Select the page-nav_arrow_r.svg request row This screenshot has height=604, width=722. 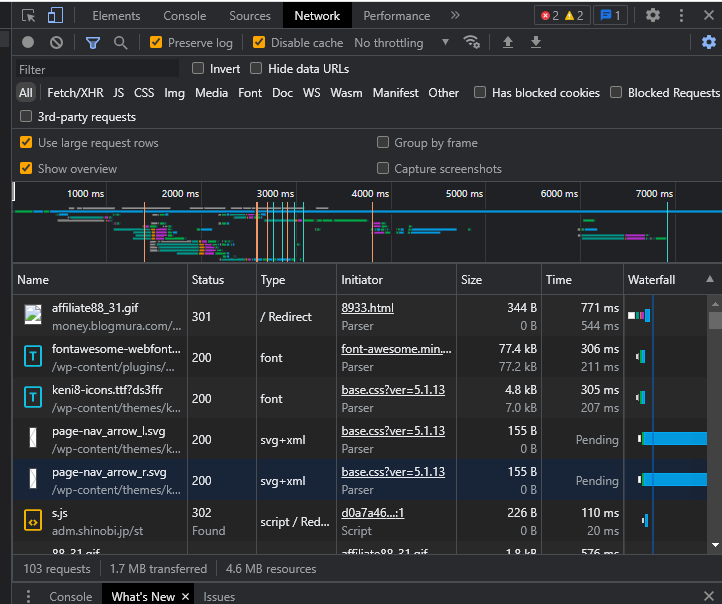tap(360, 480)
